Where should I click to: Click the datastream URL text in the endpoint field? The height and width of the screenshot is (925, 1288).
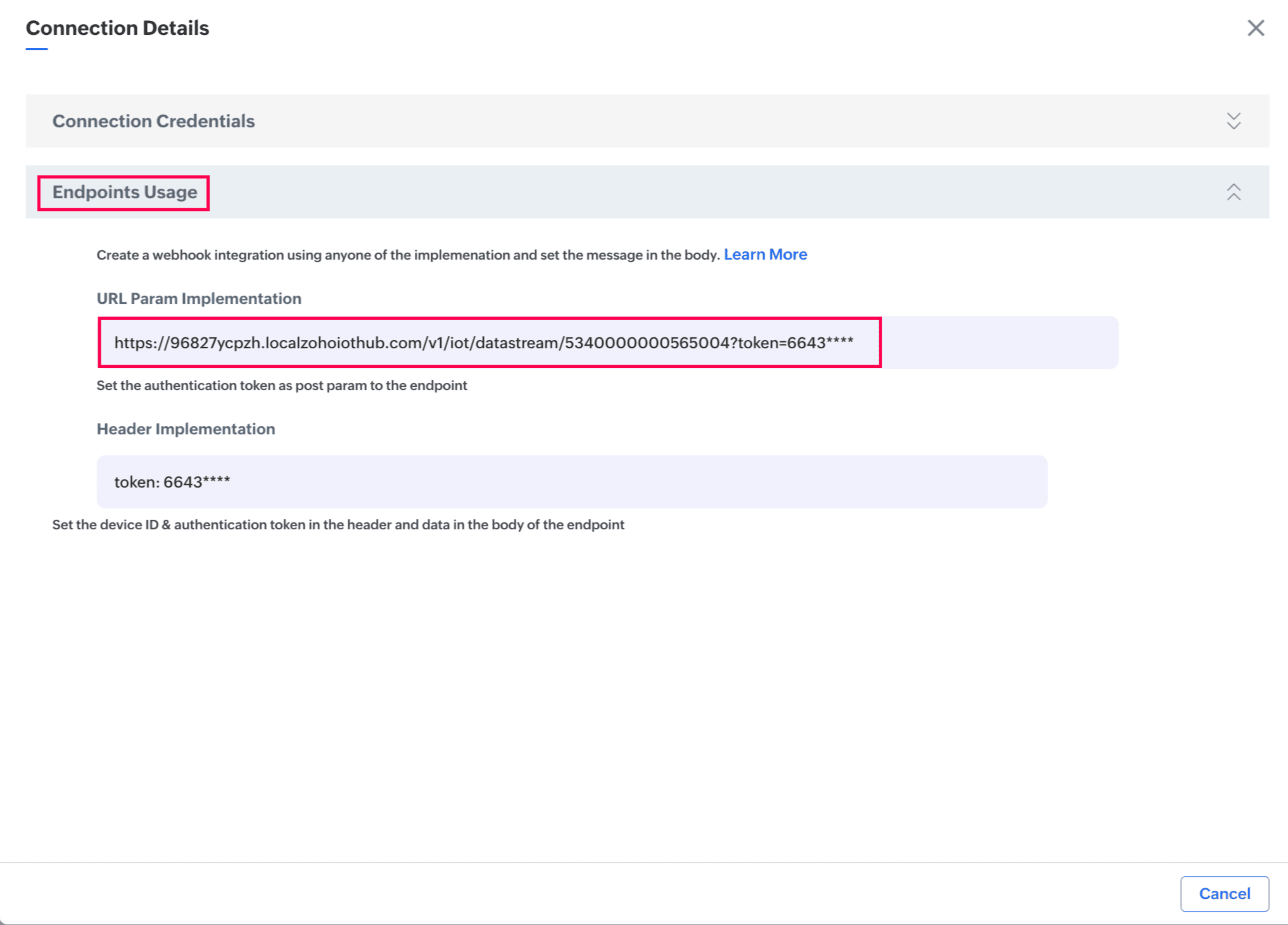coord(483,343)
